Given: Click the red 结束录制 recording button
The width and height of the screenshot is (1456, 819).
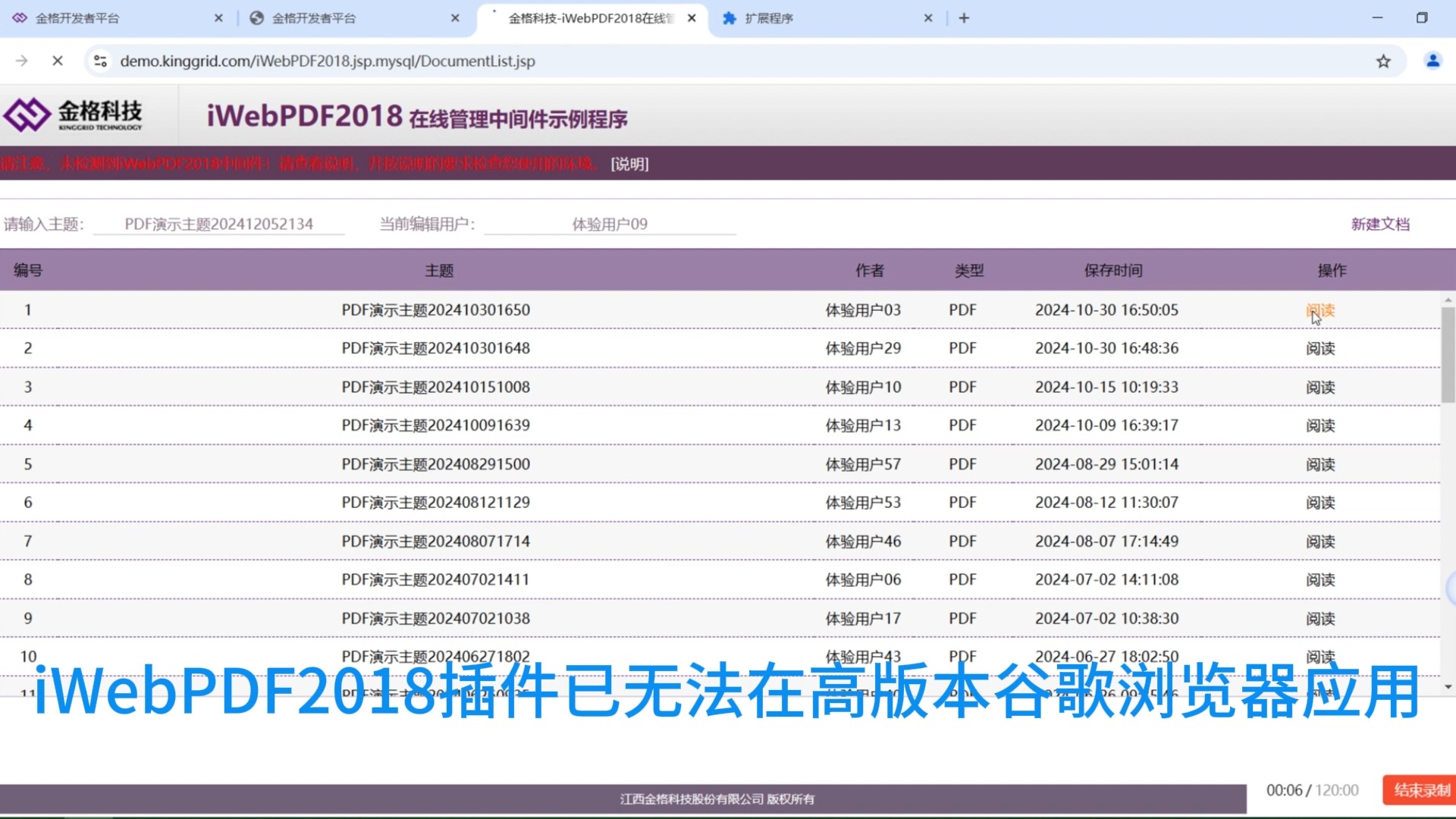Looking at the screenshot, I should point(1418,789).
